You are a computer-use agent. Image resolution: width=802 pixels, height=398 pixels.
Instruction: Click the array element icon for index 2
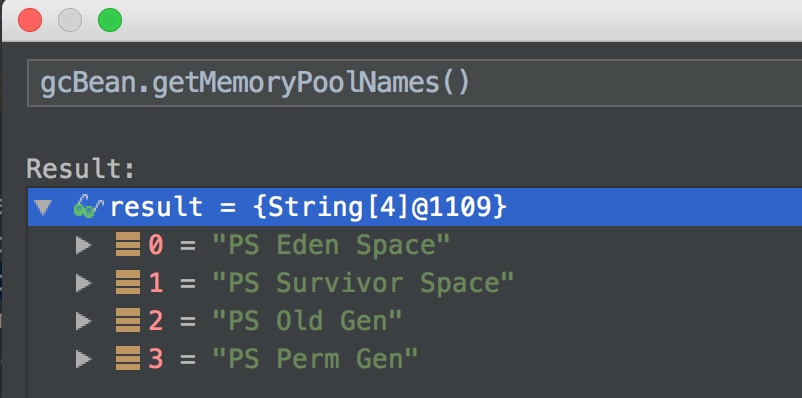pyautogui.click(x=128, y=320)
